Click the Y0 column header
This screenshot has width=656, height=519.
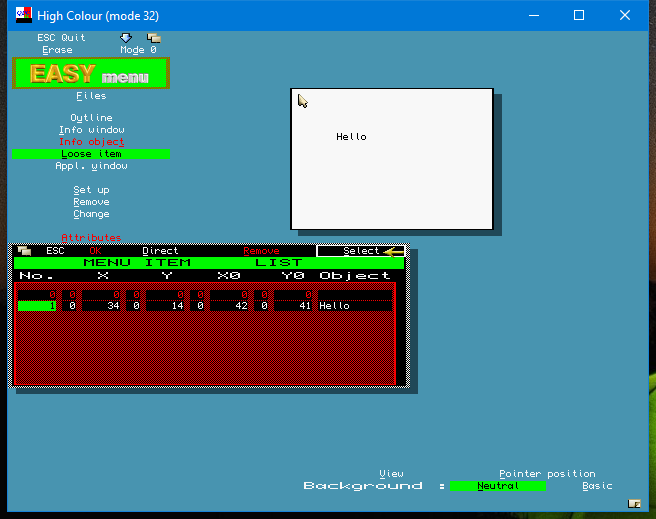pyautogui.click(x=293, y=276)
